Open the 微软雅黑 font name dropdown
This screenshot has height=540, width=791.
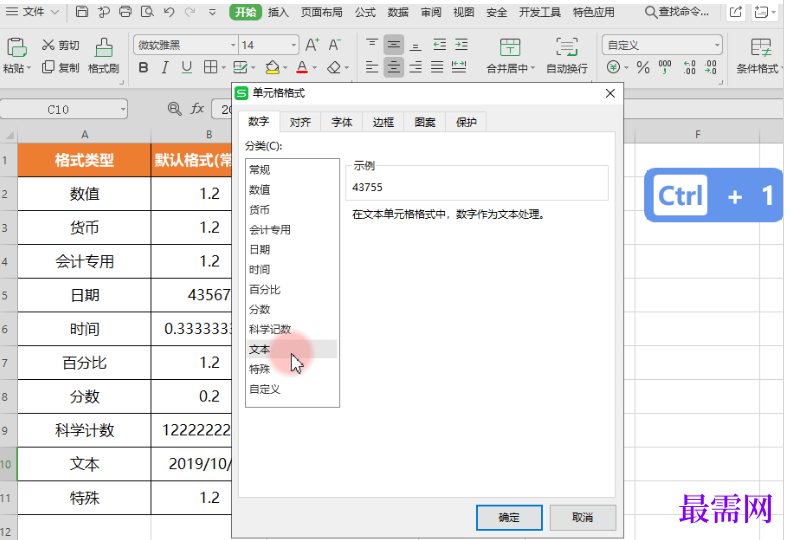click(x=233, y=45)
